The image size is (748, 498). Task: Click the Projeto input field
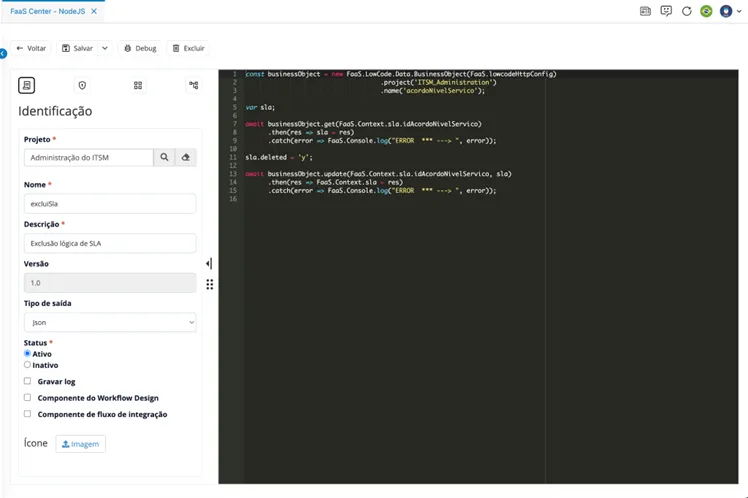pyautogui.click(x=89, y=157)
